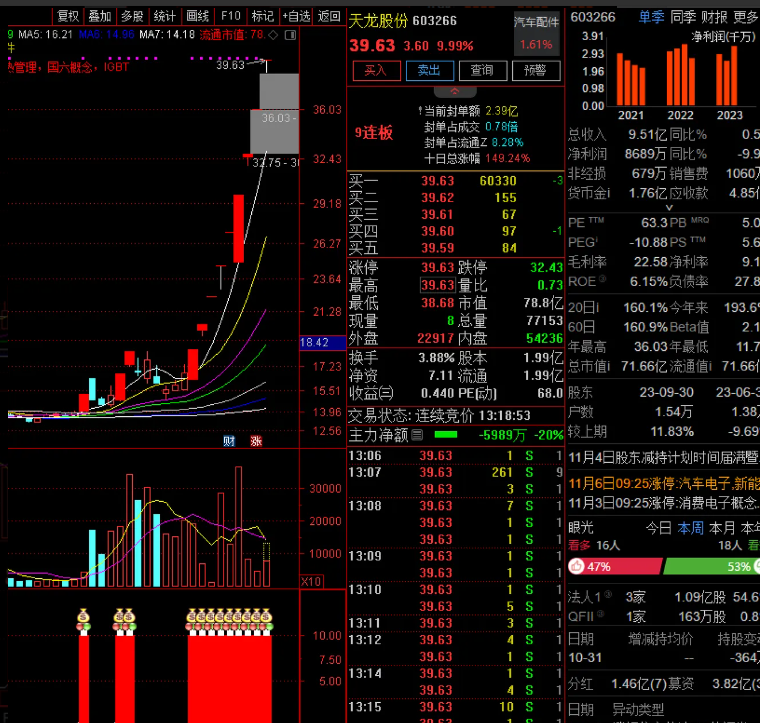The width and height of the screenshot is (760, 723).
Task: Switch the profit chart to 同季 view
Action: (x=683, y=17)
